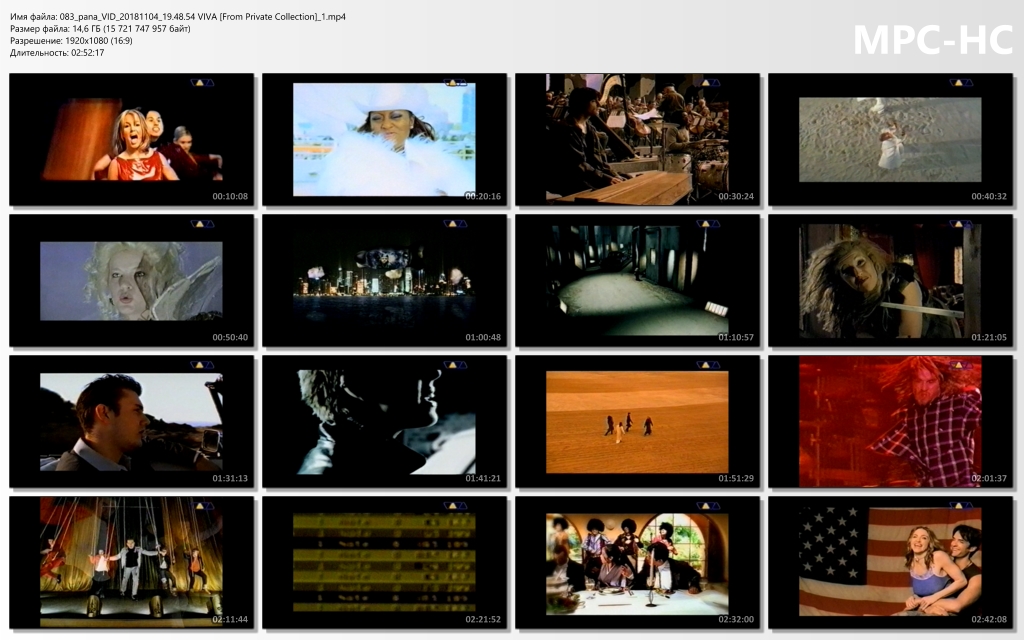This screenshot has width=1024, height=640.
Task: Click the orange desert frame at 01:51:29
Action: [x=637, y=421]
